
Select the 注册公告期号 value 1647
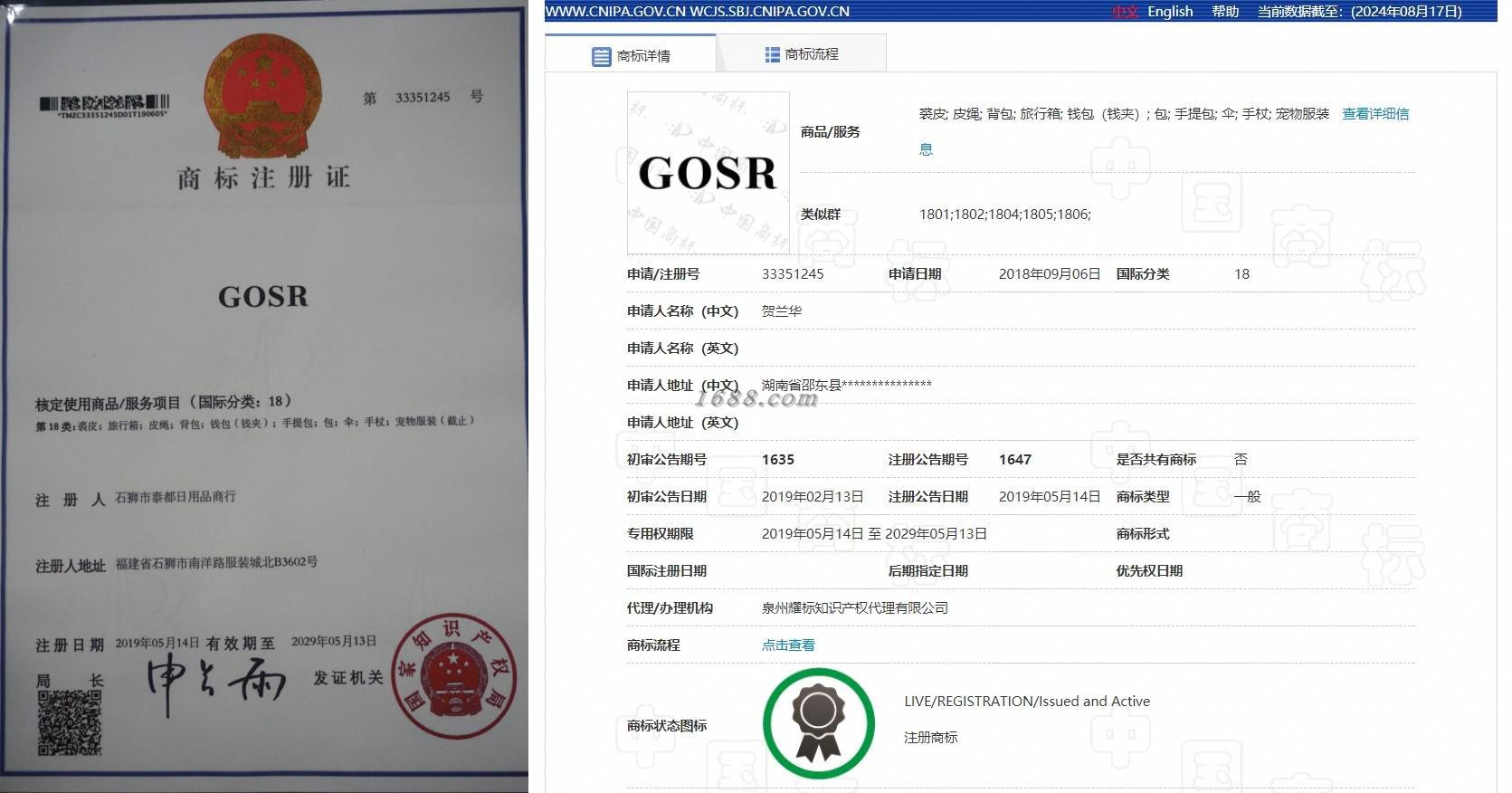click(x=1015, y=460)
